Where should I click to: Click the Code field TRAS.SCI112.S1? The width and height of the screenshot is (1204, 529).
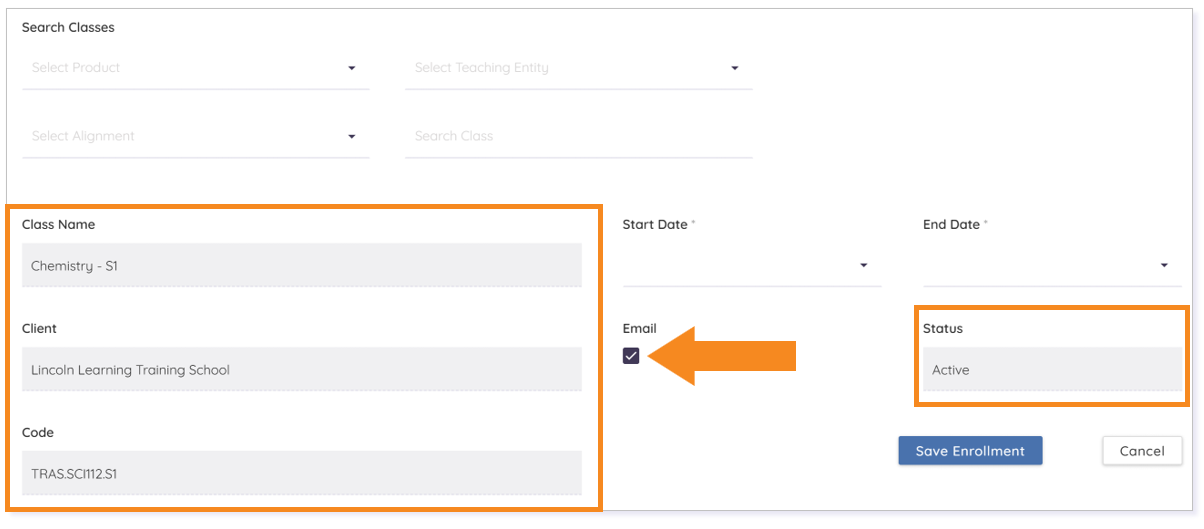point(301,474)
